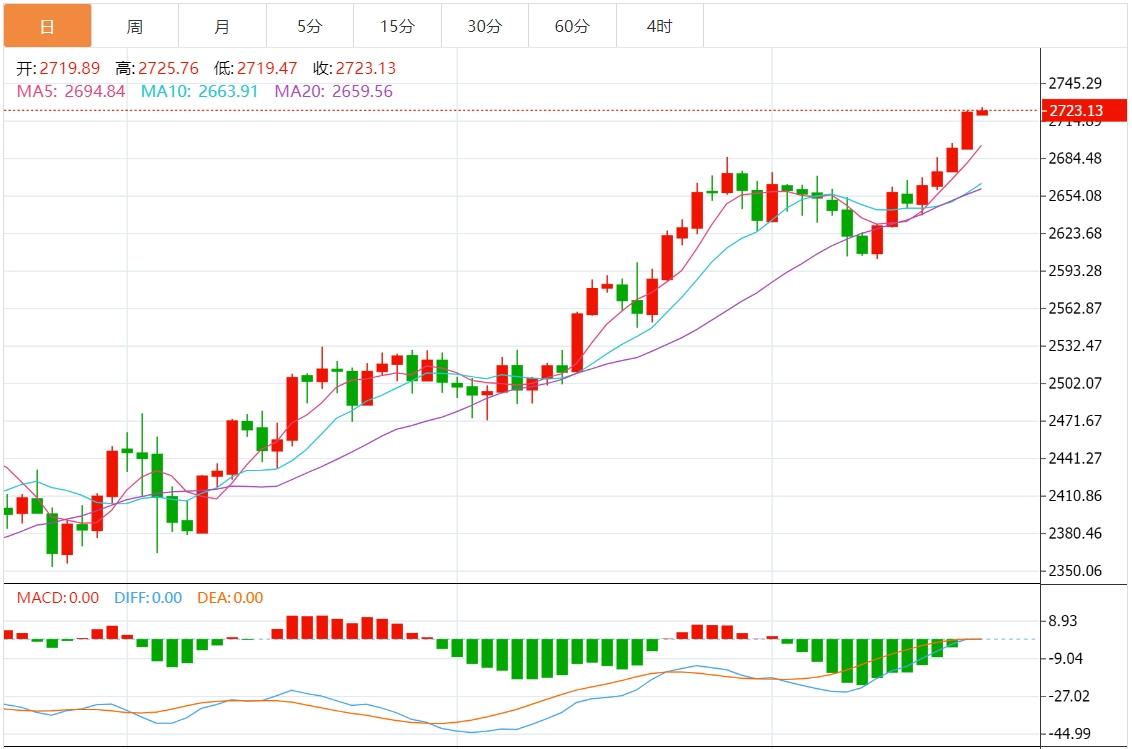Click the DEA legend label
This screenshot has height=749, width=1132.
coord(229,598)
